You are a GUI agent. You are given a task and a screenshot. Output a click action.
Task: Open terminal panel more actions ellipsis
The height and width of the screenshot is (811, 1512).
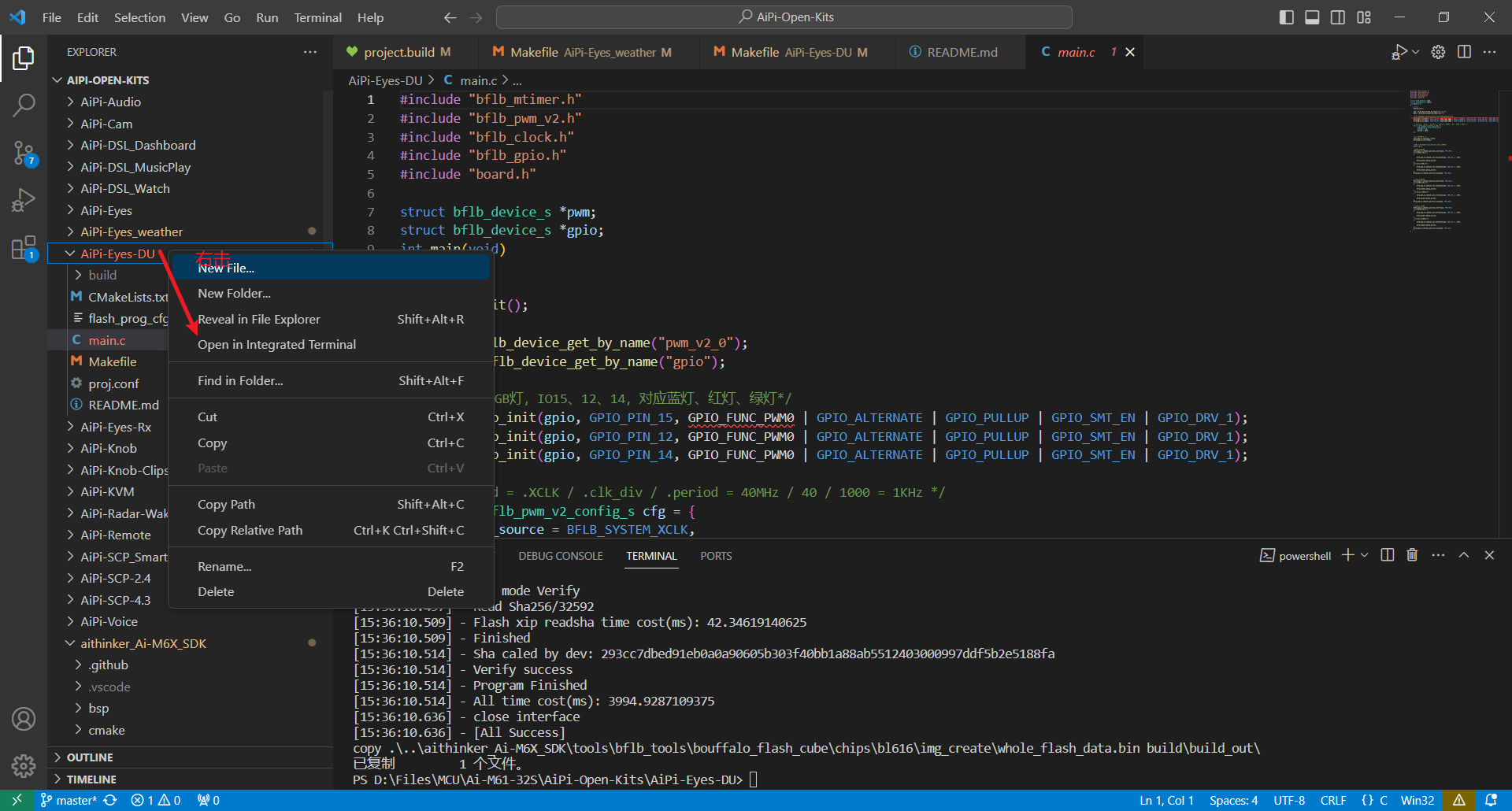[x=1438, y=555]
